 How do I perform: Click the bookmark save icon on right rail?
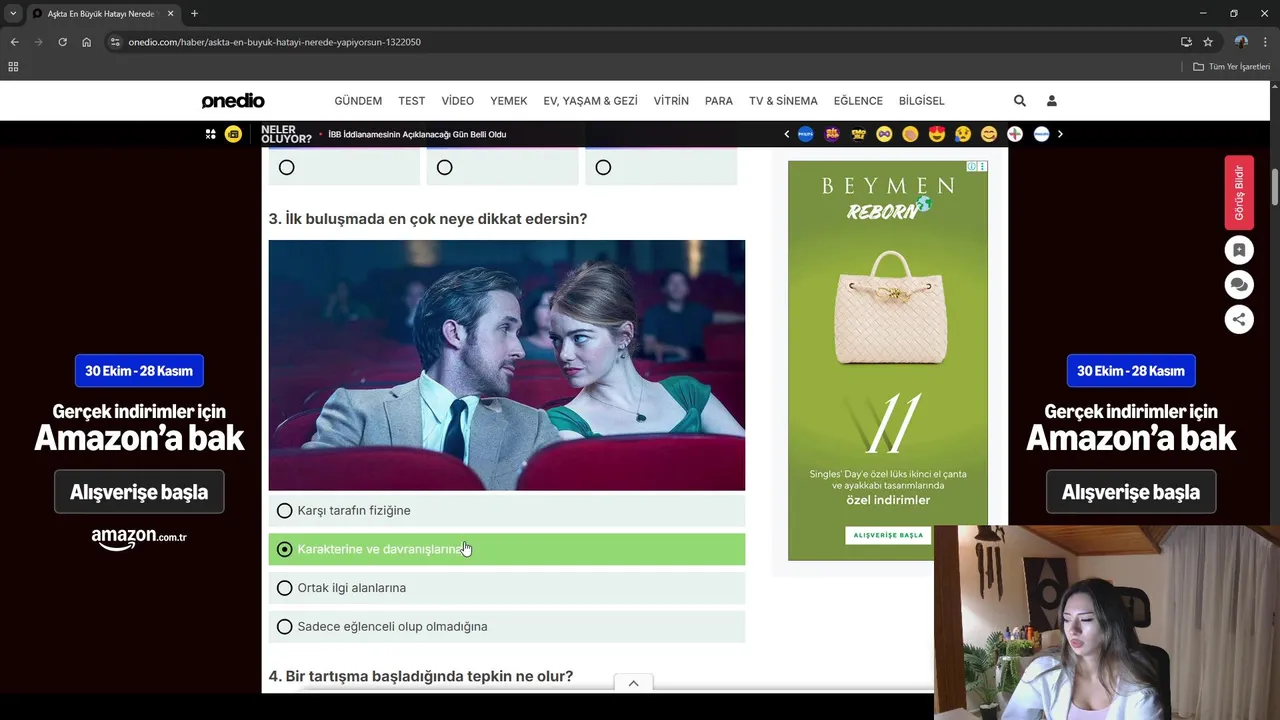[x=1239, y=250]
